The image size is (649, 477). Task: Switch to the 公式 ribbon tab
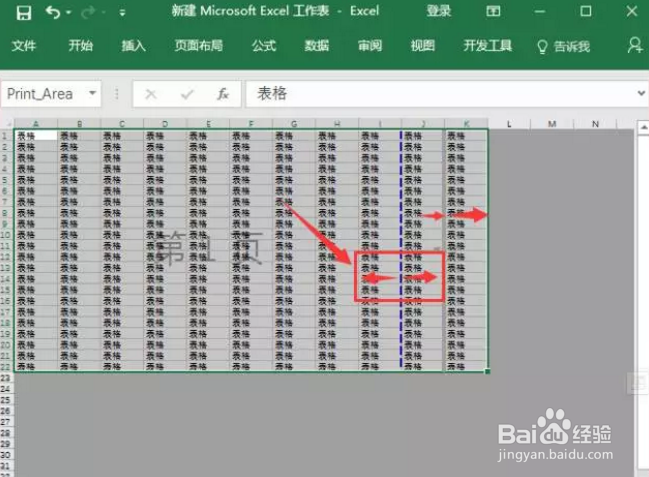tap(264, 46)
